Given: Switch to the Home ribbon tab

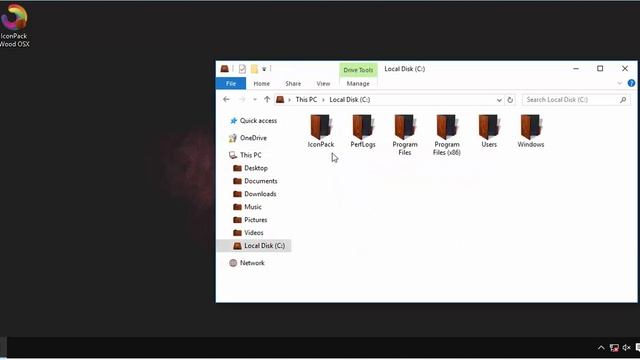Looking at the screenshot, I should pos(262,83).
